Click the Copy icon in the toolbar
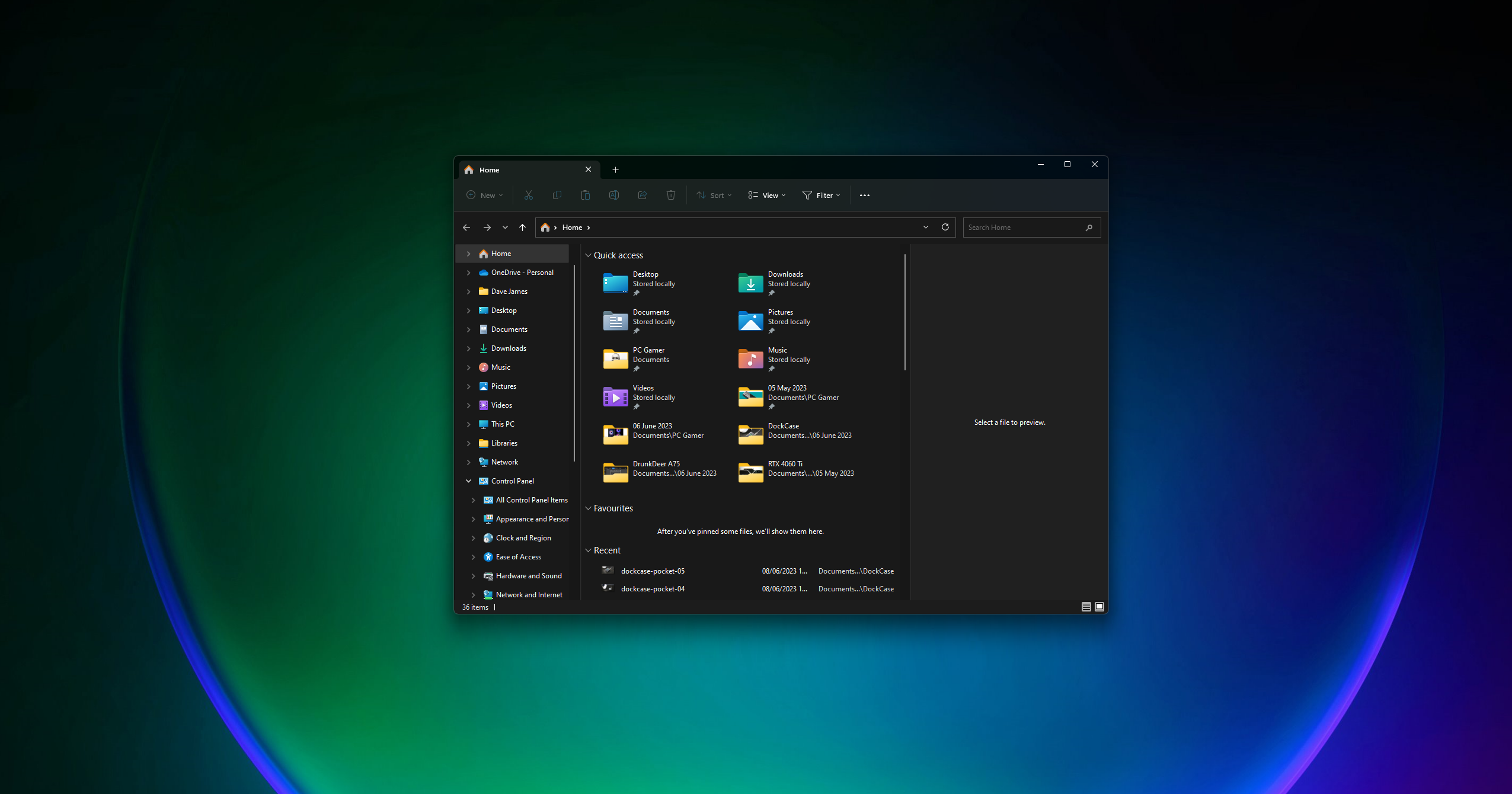This screenshot has height=794, width=1512. coord(557,195)
